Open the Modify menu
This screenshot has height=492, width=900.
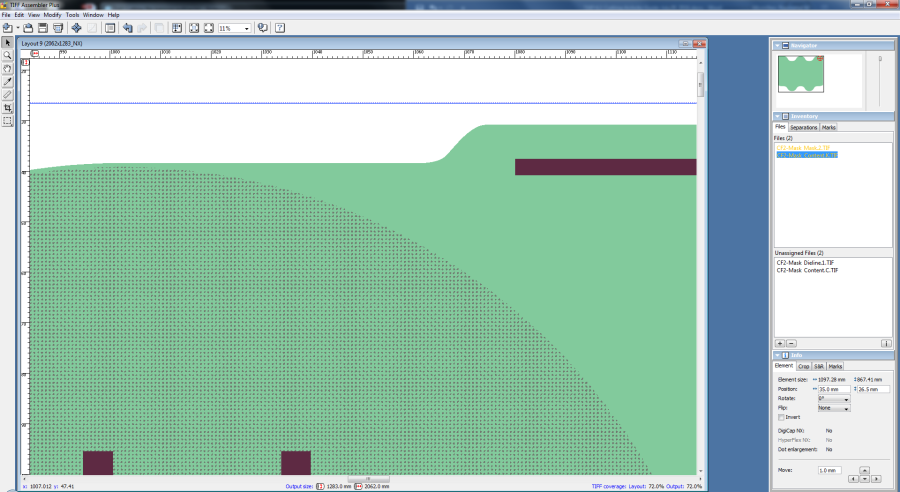click(x=52, y=15)
